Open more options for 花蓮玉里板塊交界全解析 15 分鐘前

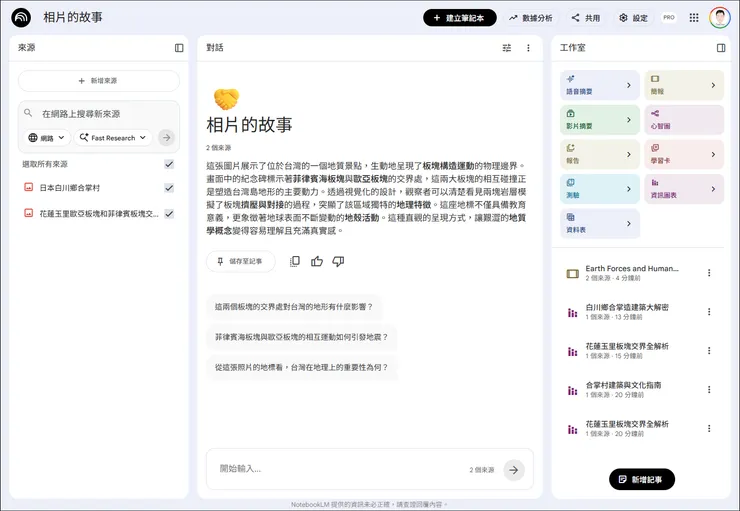(x=709, y=351)
